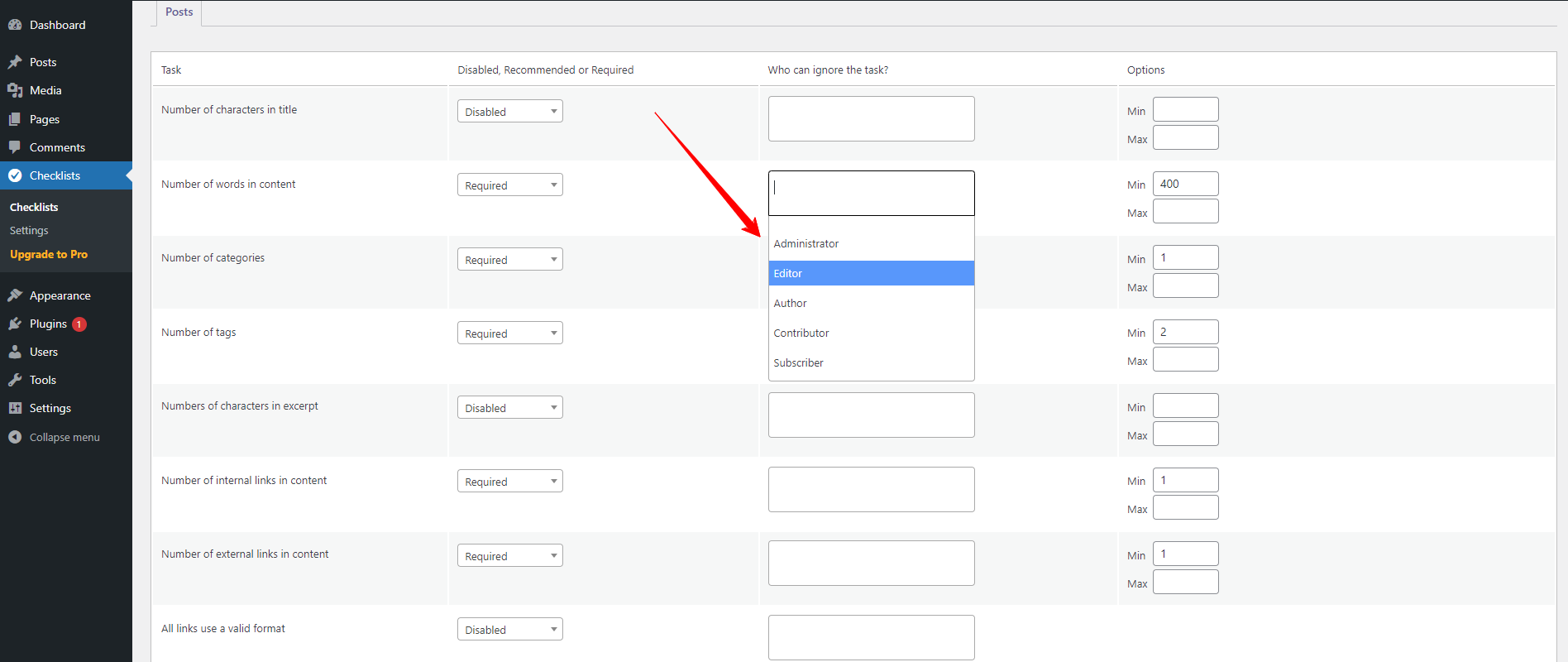Click Max field for characters in title
The width and height of the screenshot is (1568, 662).
point(1186,137)
